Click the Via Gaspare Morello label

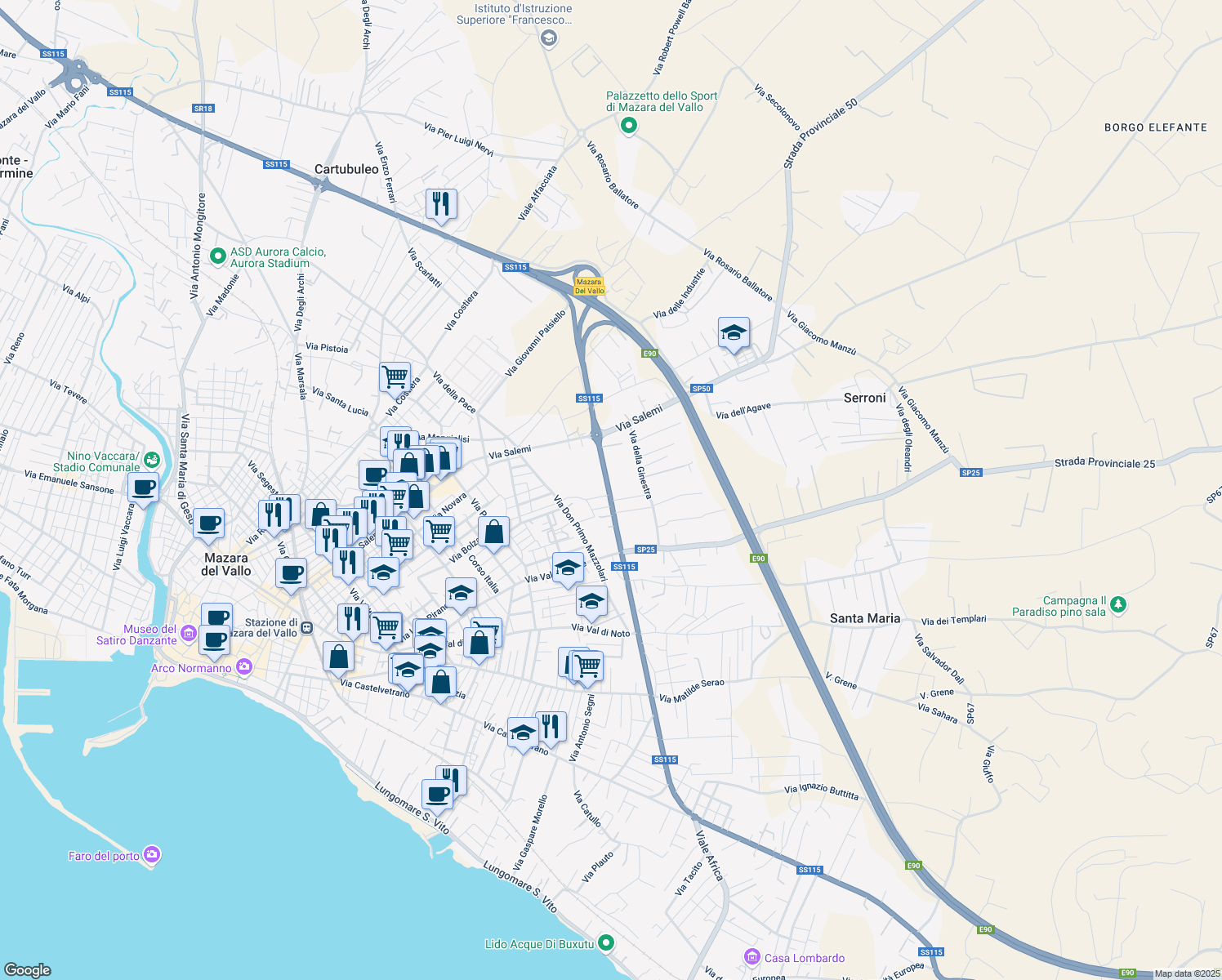pyautogui.click(x=530, y=832)
